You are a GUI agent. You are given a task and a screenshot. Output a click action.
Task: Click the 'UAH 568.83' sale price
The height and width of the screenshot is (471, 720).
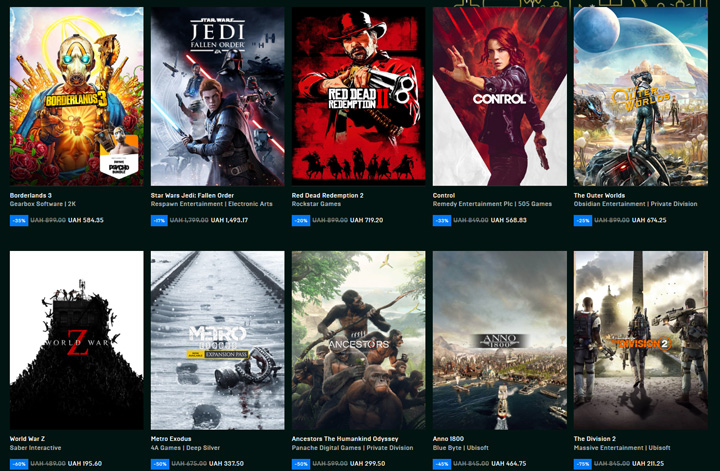(509, 220)
